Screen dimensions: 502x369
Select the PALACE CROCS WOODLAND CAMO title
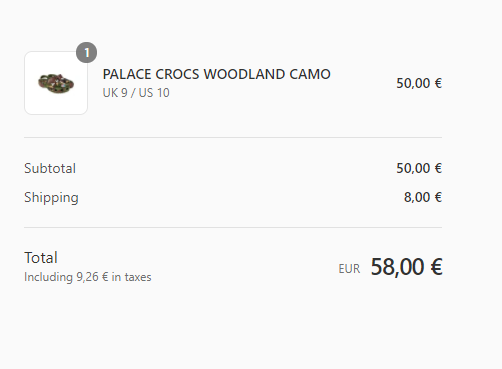(x=216, y=74)
